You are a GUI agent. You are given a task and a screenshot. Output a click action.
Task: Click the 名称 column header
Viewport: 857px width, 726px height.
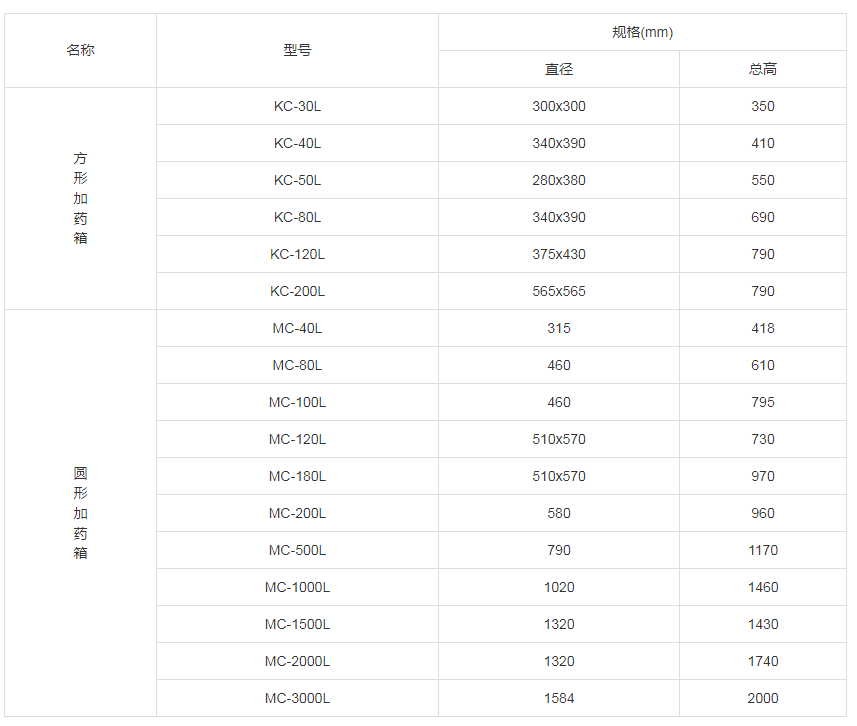[81, 50]
